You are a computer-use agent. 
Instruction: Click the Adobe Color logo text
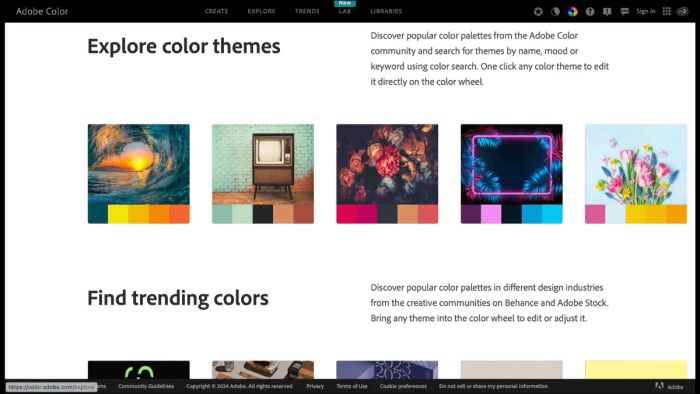tap(42, 11)
